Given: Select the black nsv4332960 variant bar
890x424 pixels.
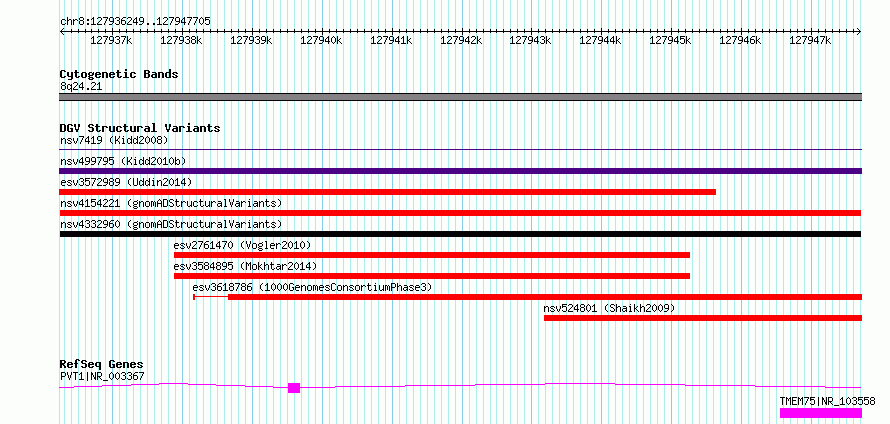Looking at the screenshot, I should point(460,234).
